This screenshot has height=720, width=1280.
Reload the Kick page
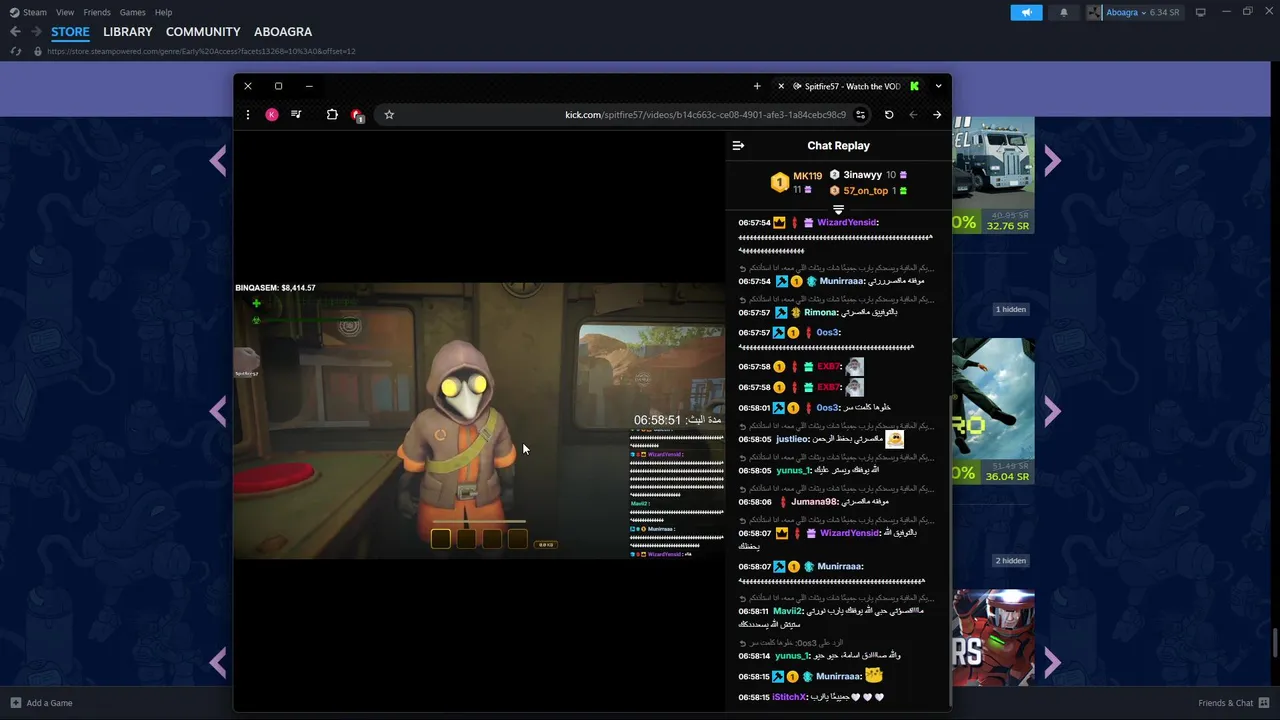[889, 115]
